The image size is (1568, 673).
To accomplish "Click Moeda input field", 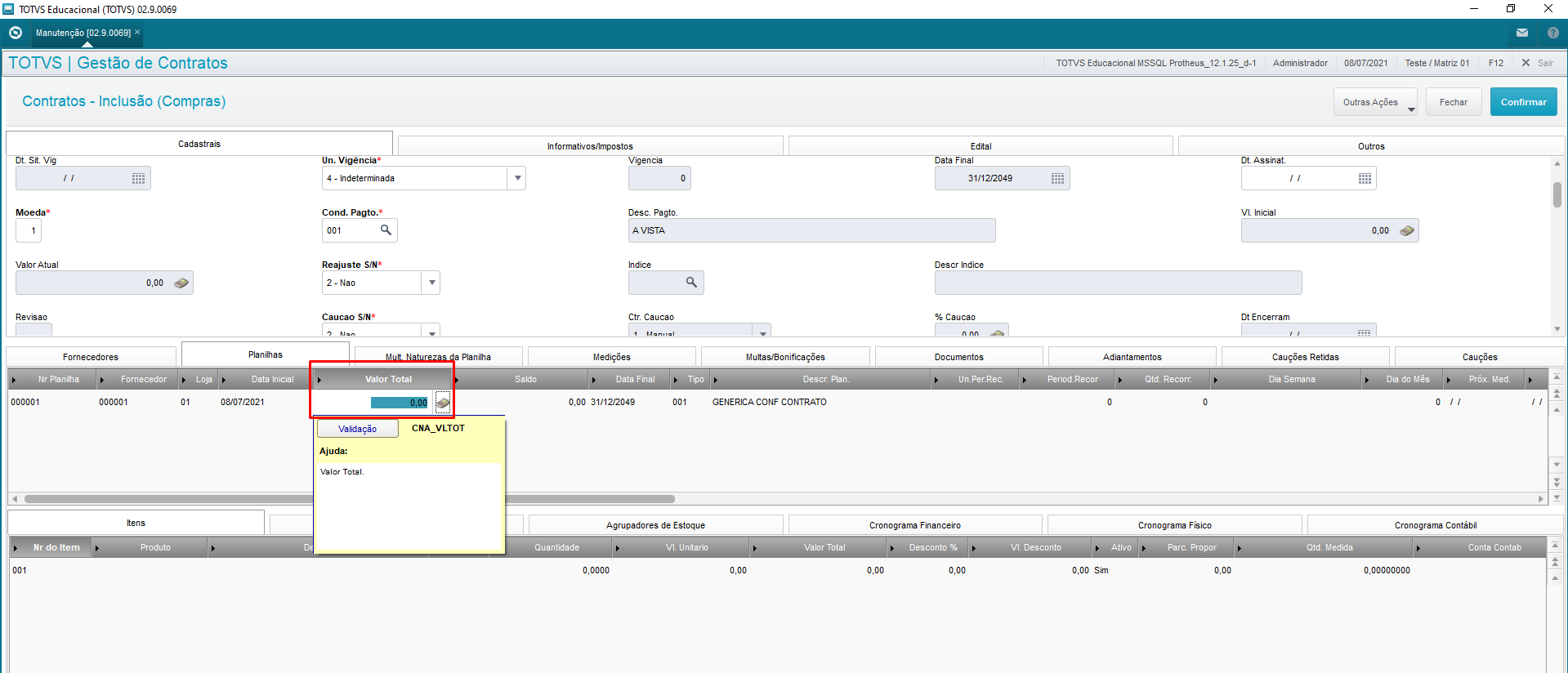I will click(29, 230).
